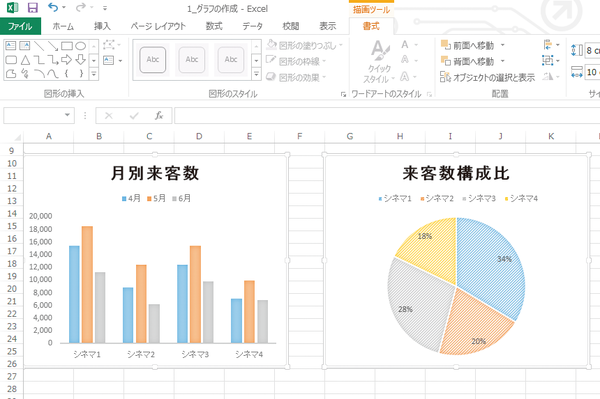
Task: Apply the second Abc shape style
Action: 192,60
